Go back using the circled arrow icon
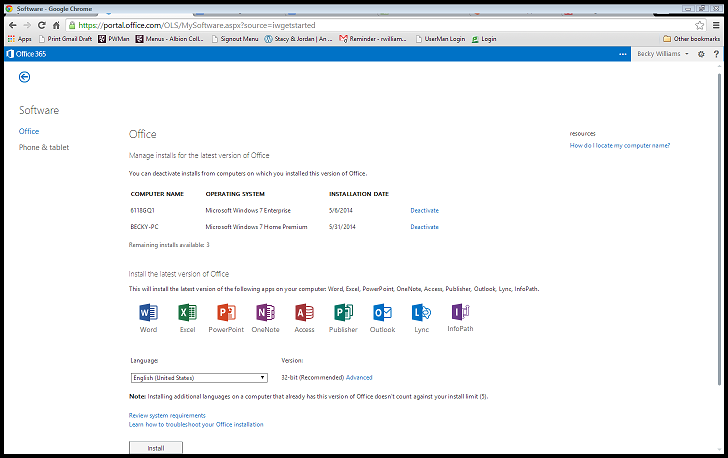Image resolution: width=728 pixels, height=458 pixels. (x=24, y=77)
